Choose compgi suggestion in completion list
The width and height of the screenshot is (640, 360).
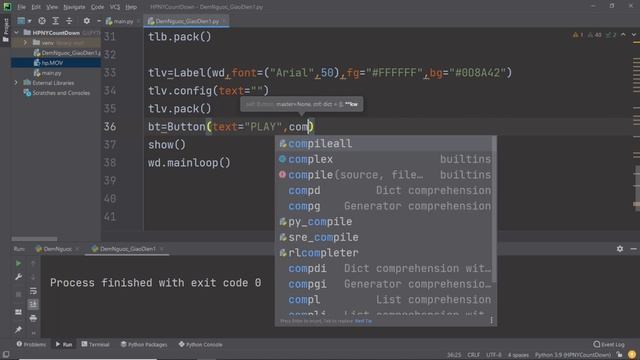pos(385,284)
